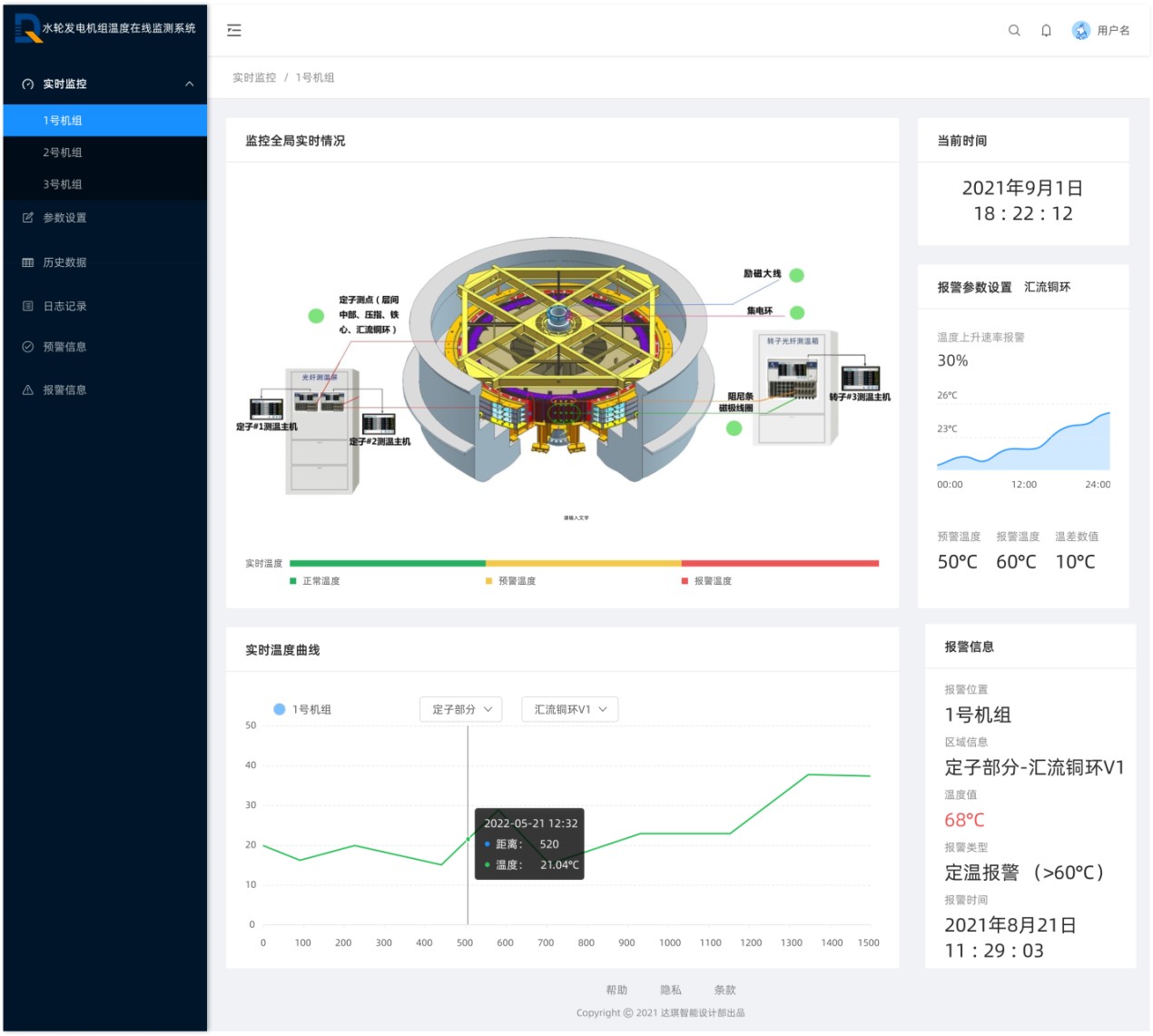Open search with the magnifier icon

(1014, 31)
